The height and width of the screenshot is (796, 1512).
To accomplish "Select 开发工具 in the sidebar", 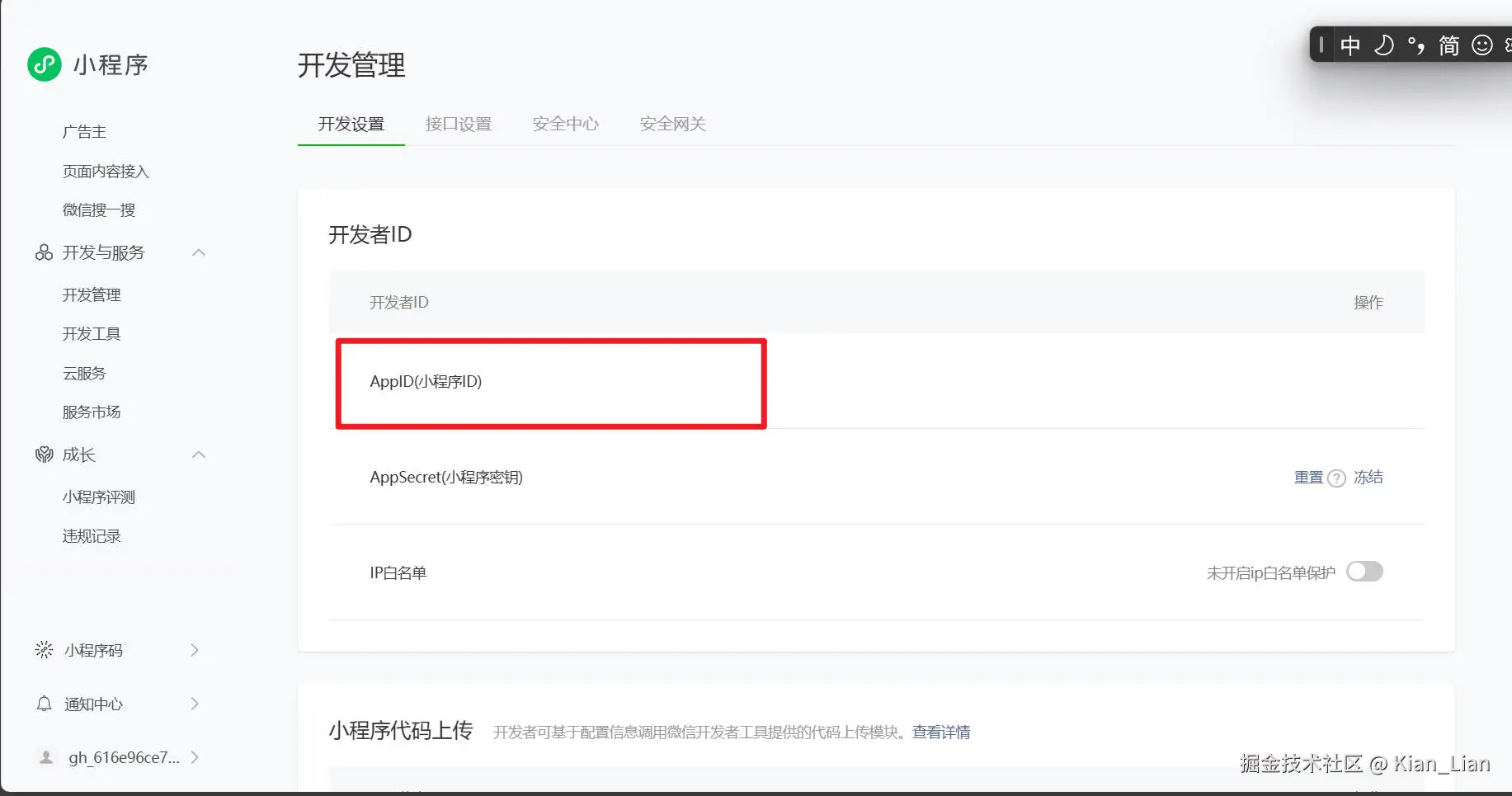I will 92,334.
